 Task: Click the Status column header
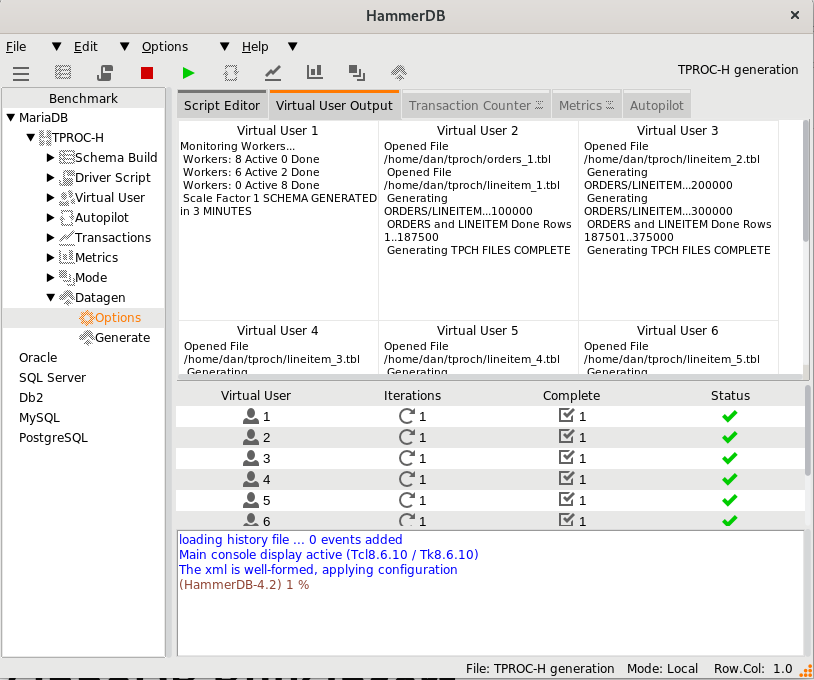[x=730, y=396]
